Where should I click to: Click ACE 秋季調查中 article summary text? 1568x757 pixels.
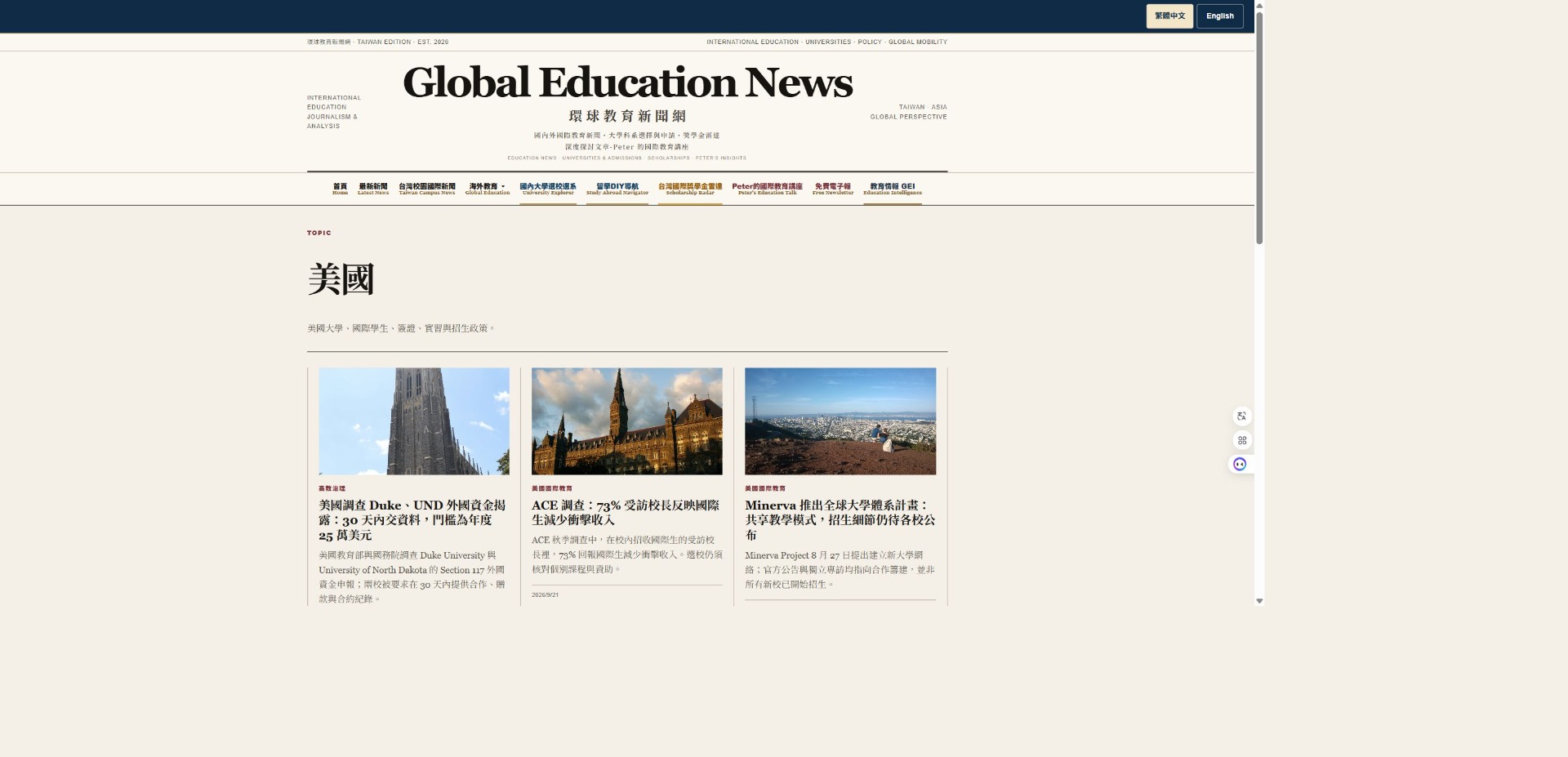click(x=627, y=554)
